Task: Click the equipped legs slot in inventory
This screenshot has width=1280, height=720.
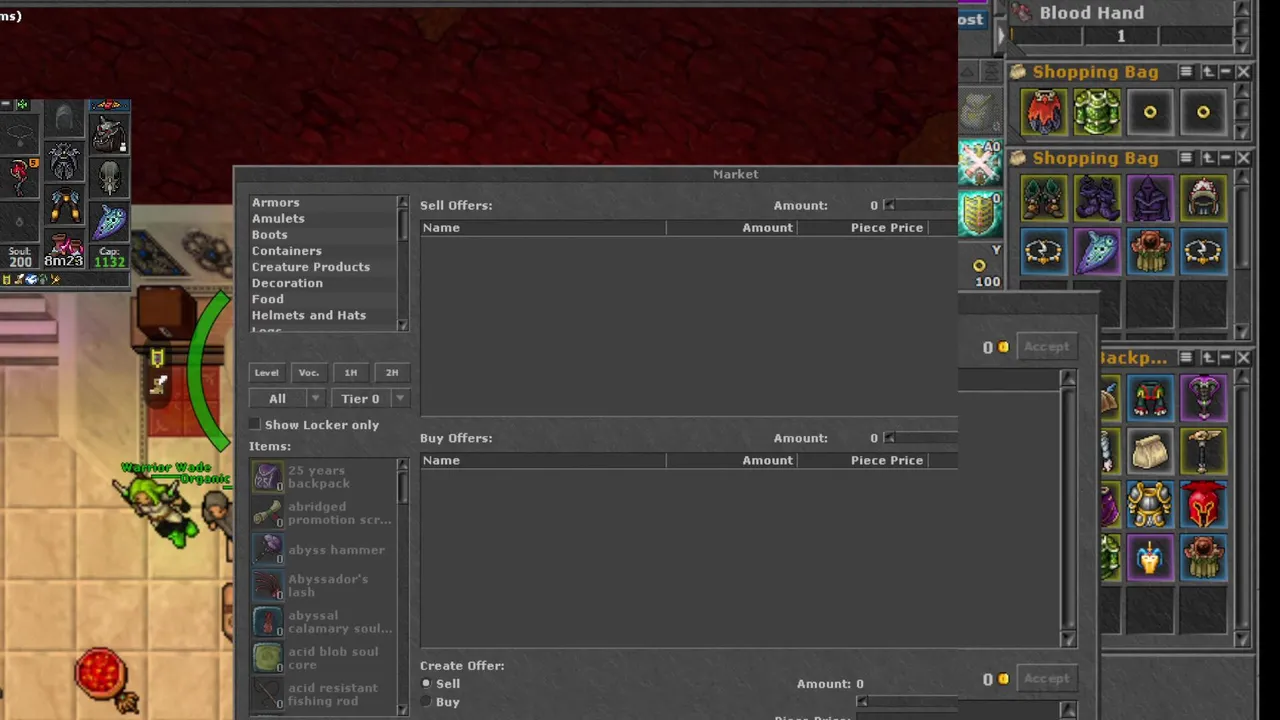Action: [x=64, y=205]
